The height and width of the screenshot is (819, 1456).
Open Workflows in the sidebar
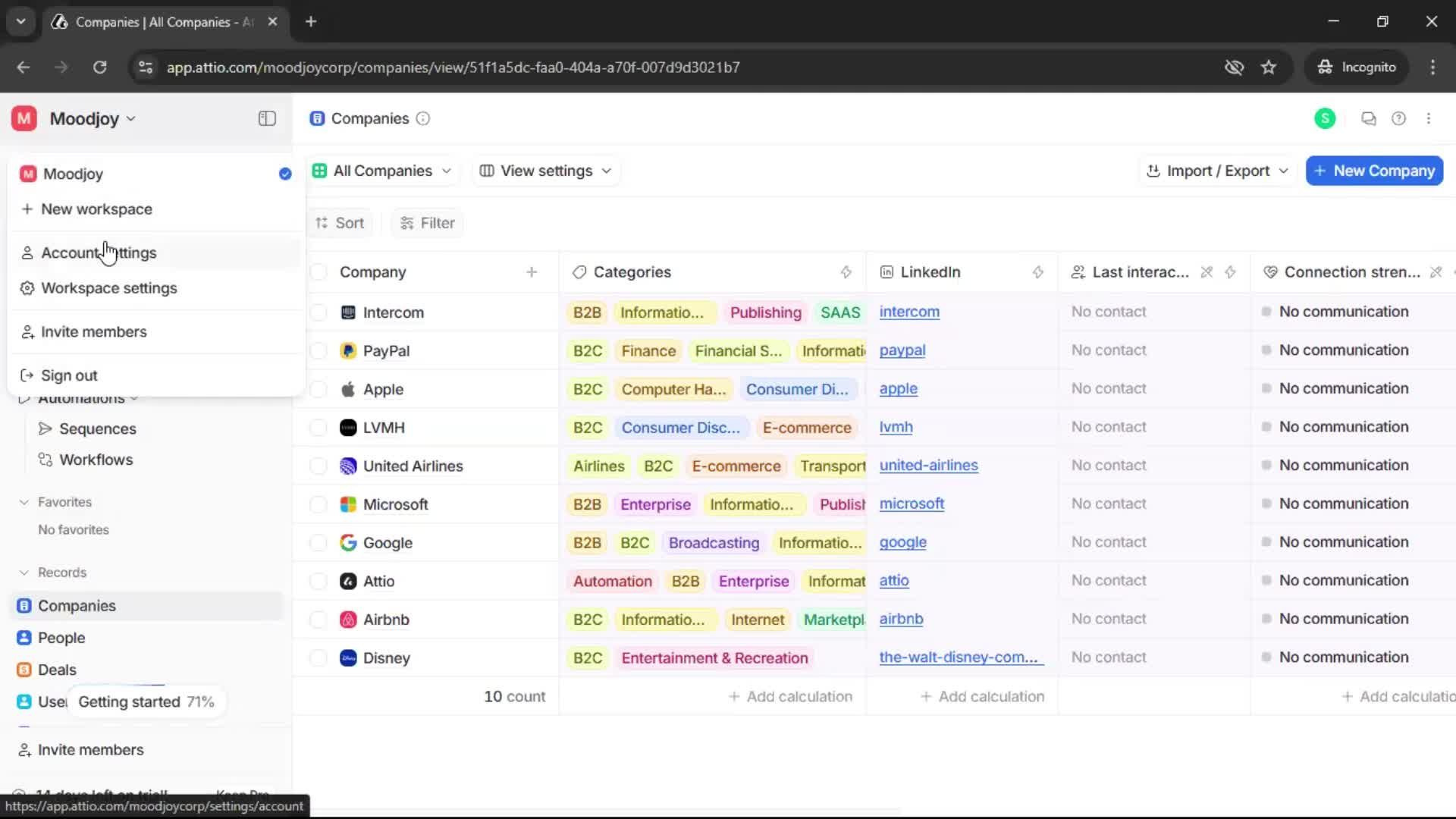click(96, 460)
